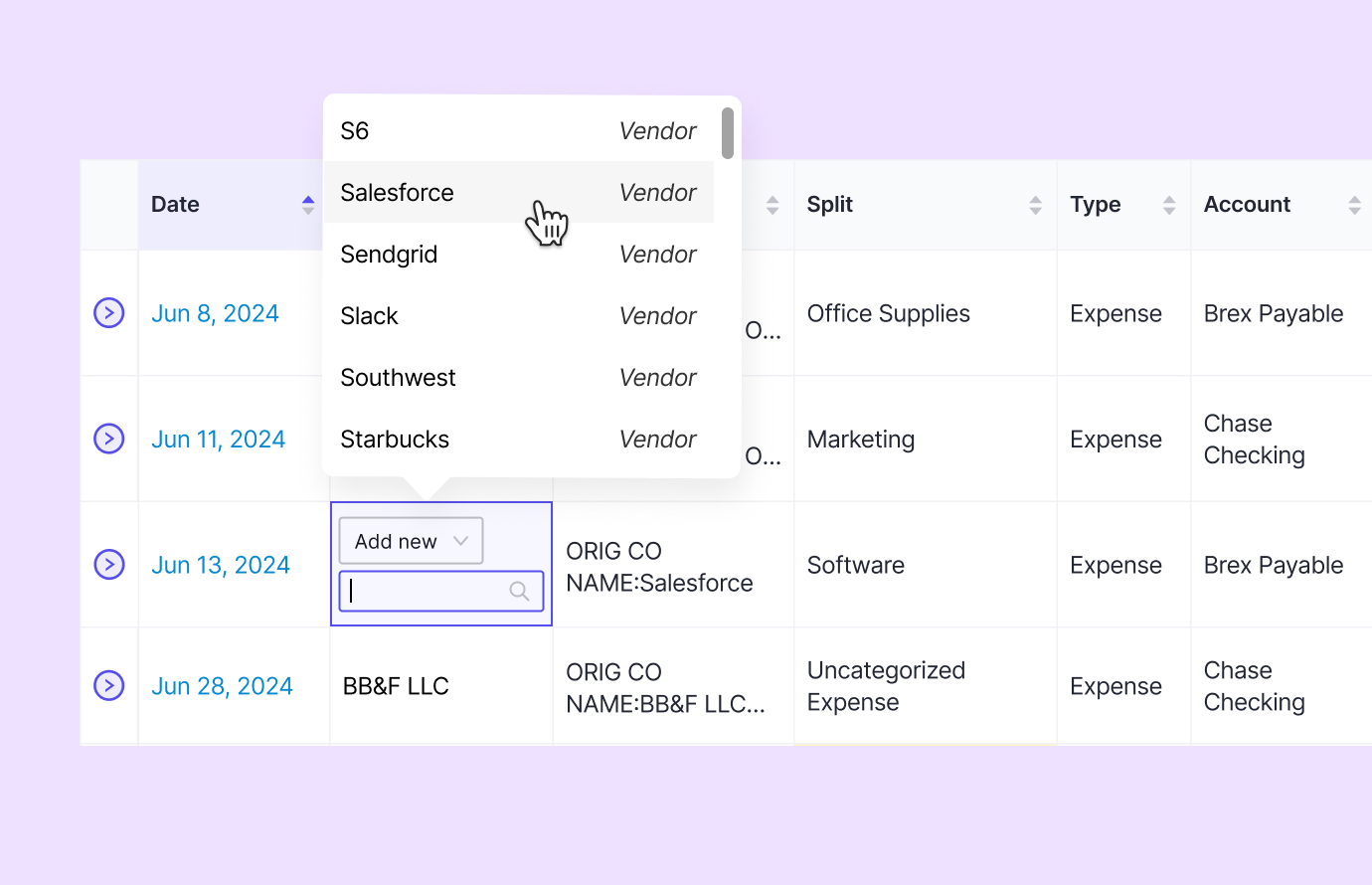Sort using the Split column arrows
The image size is (1372, 885).
tap(1035, 205)
